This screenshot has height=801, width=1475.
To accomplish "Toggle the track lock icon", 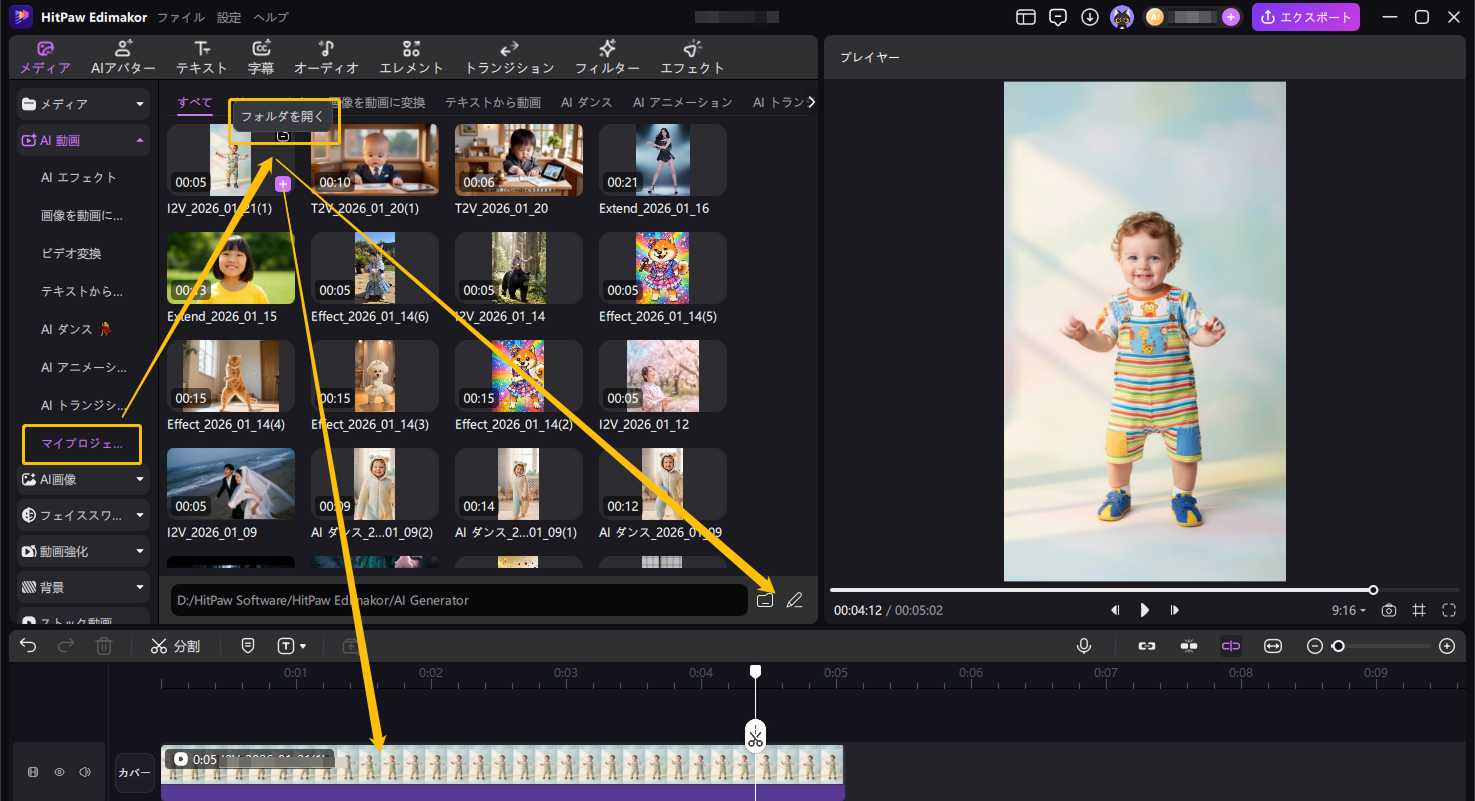I will tap(33, 772).
